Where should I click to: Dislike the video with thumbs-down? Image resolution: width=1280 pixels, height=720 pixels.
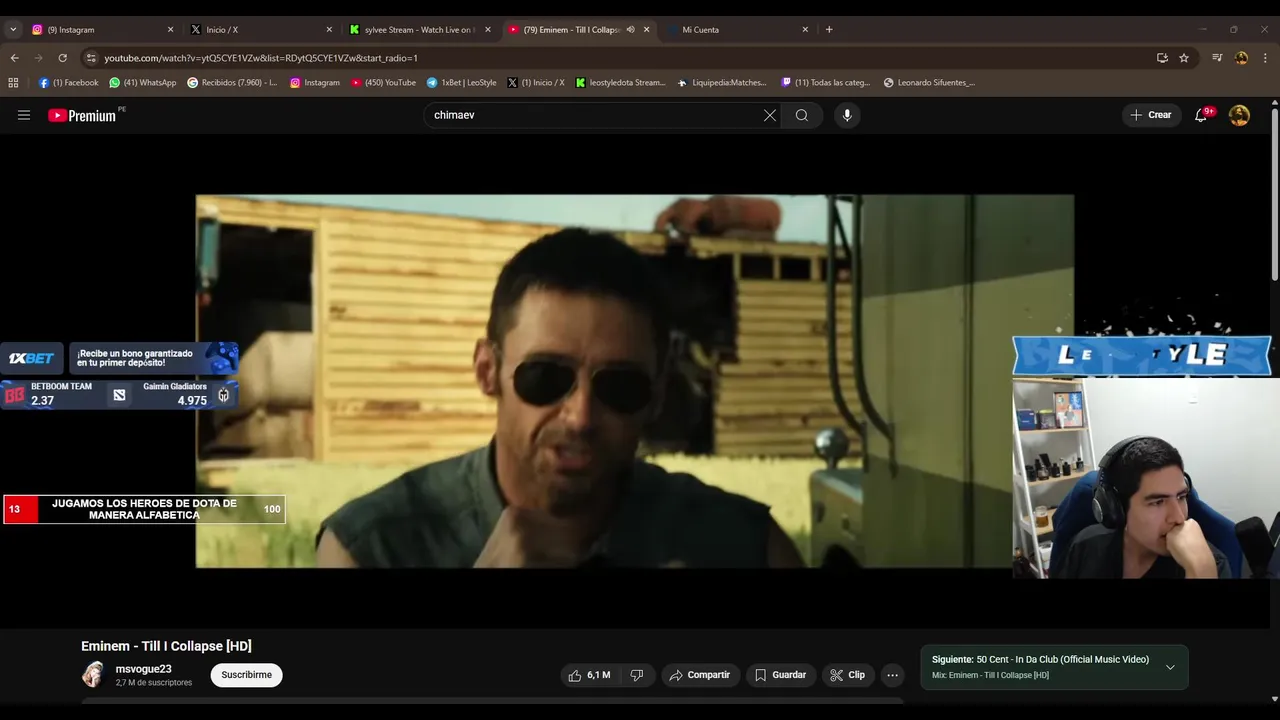click(x=637, y=675)
